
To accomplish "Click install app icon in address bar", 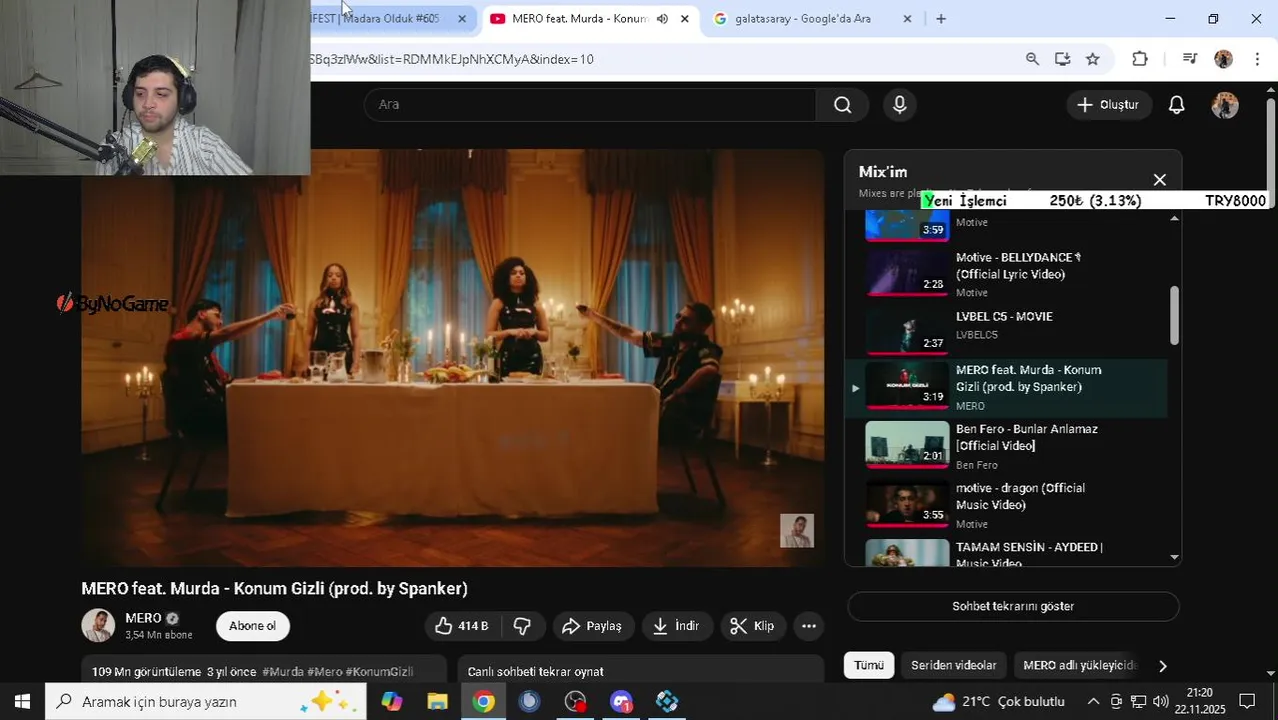I will [1062, 59].
